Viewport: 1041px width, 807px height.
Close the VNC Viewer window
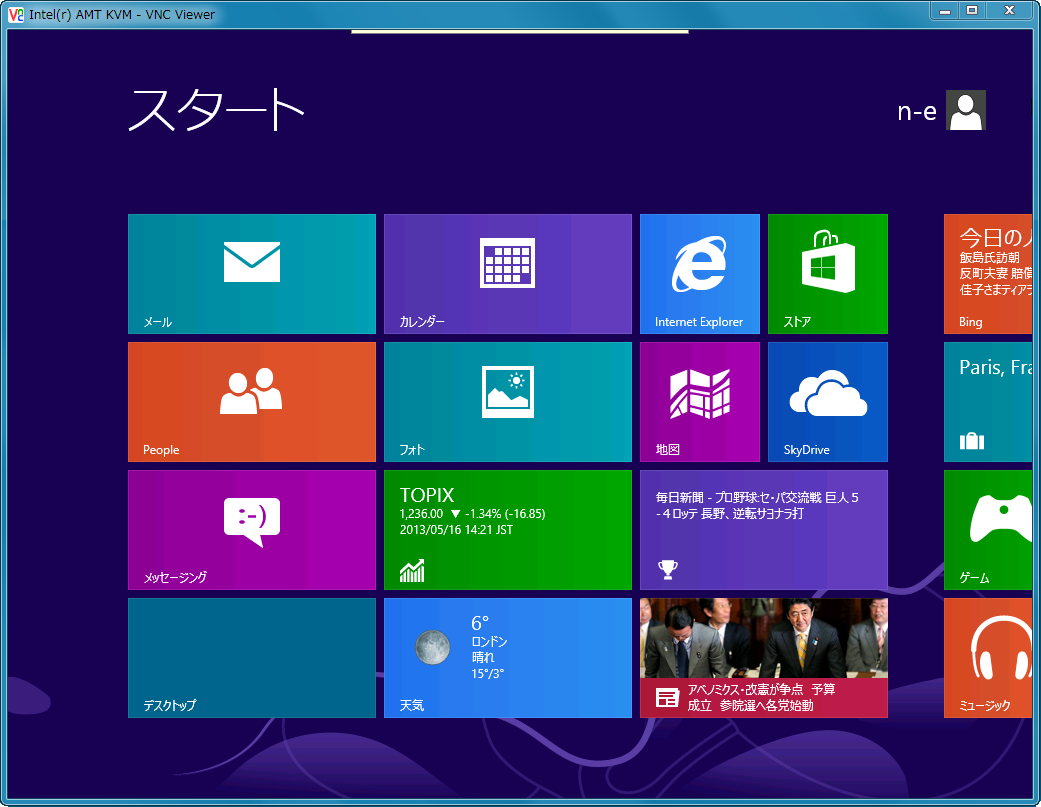click(x=1009, y=10)
